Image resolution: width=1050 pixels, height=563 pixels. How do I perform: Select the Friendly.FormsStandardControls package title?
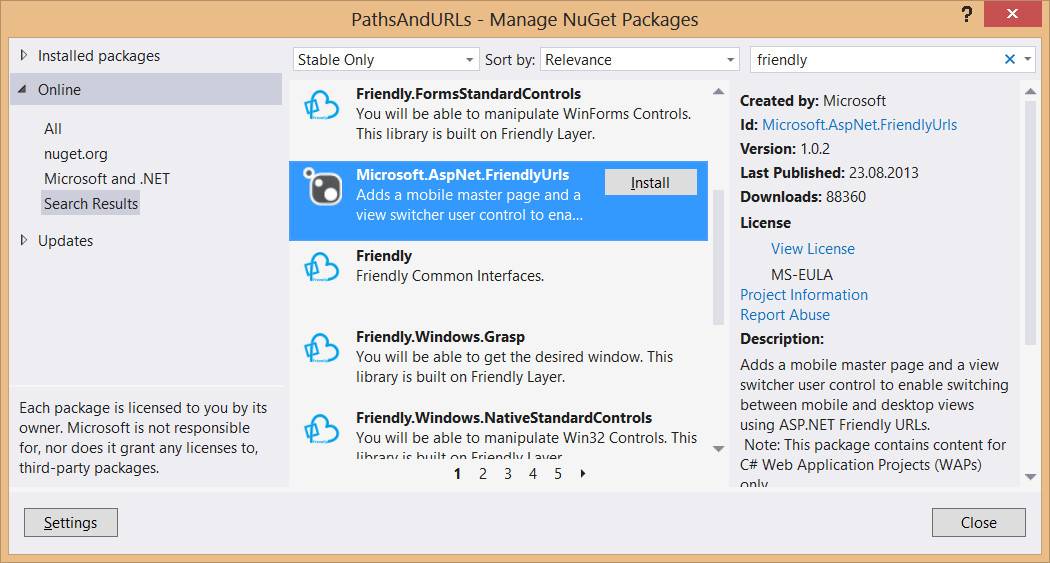[x=468, y=94]
